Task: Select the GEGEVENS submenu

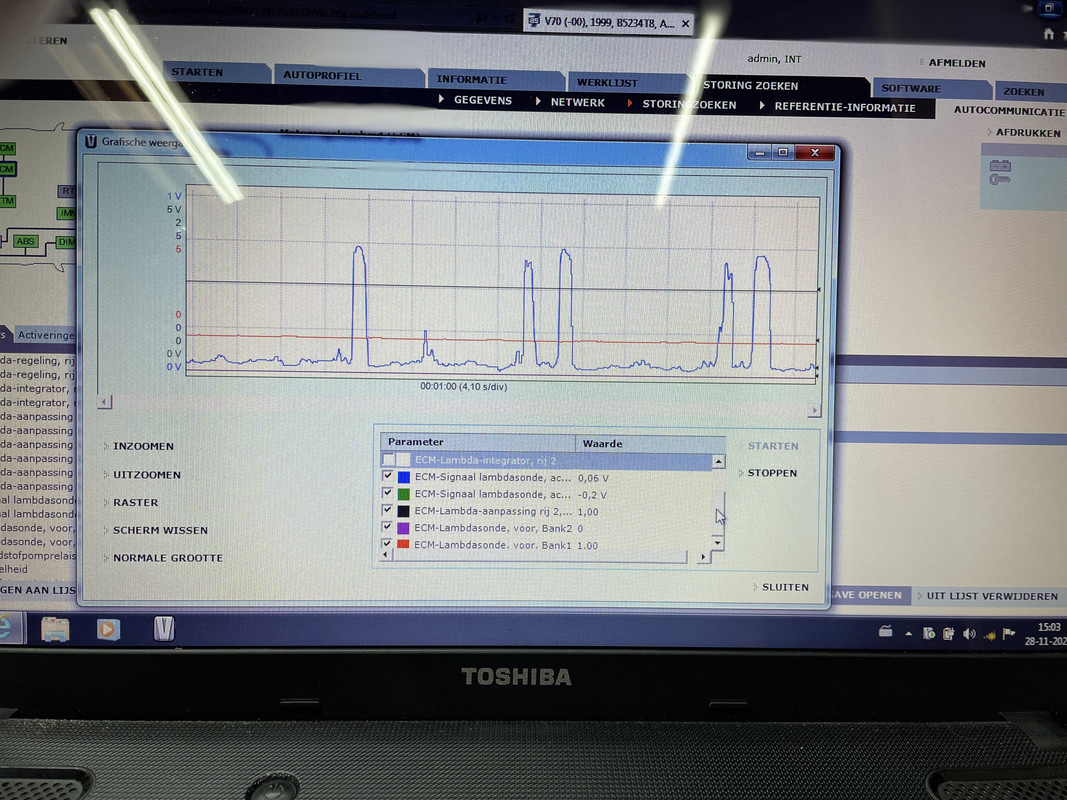Action: pyautogui.click(x=482, y=100)
